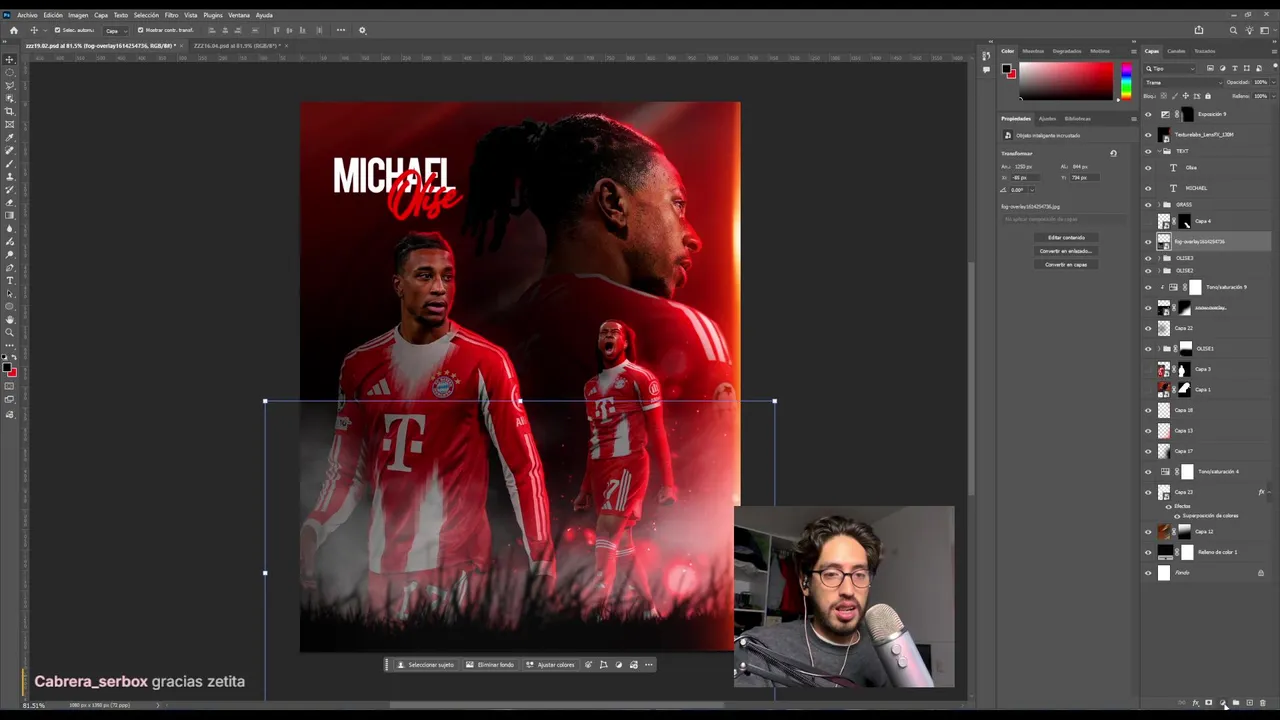Click the text filter T icon in Layers
This screenshot has height=720, width=1280.
coord(1234,68)
